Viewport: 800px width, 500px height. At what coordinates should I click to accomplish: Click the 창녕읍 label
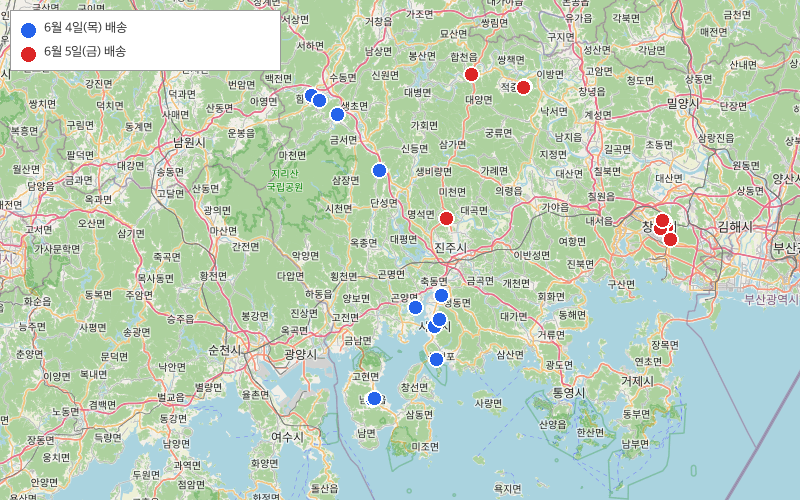coord(592,91)
